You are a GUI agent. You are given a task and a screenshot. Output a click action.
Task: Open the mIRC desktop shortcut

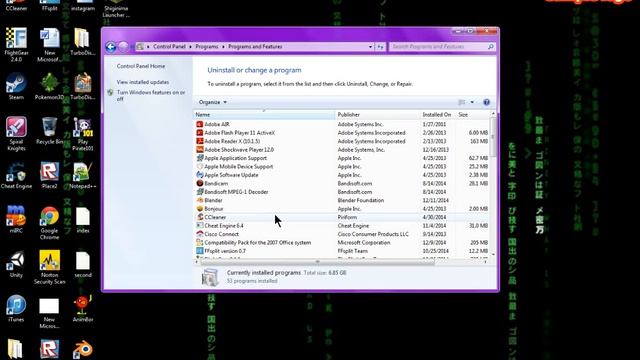[16, 220]
